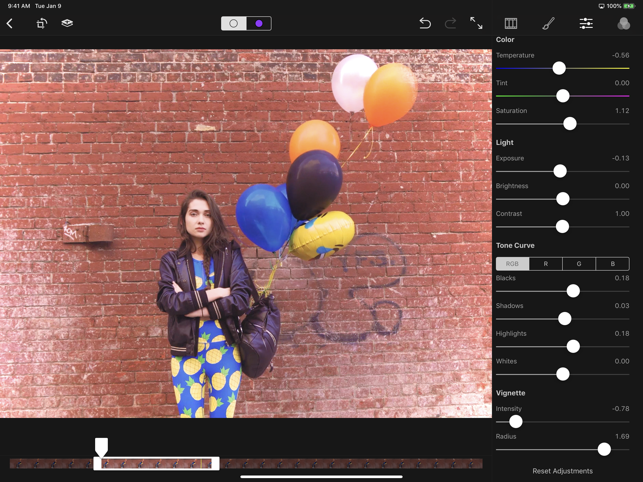Click the screen mirroring icon in status bar

coord(601,6)
